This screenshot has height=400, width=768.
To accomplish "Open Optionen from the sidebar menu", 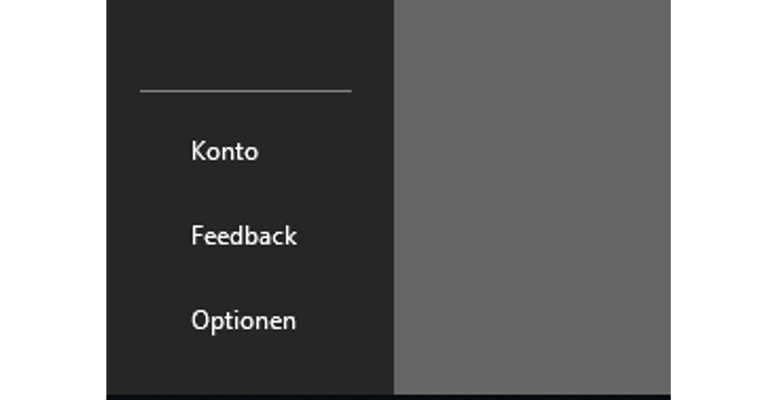I will point(244,321).
